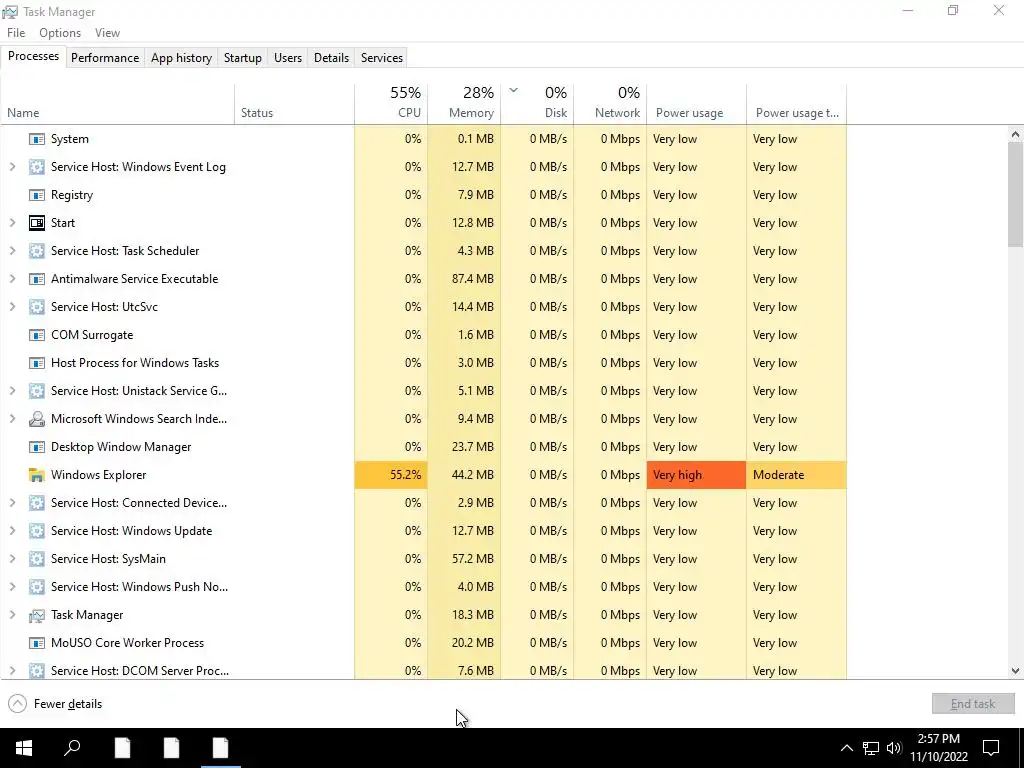Expand Service Host: Windows Update
1024x768 pixels.
point(12,531)
